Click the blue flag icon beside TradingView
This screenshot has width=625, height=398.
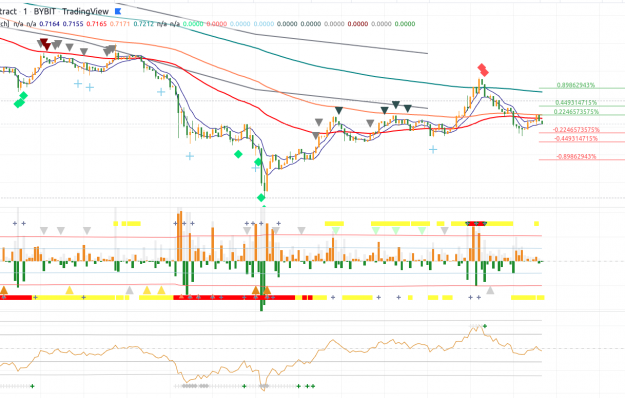click(x=118, y=12)
